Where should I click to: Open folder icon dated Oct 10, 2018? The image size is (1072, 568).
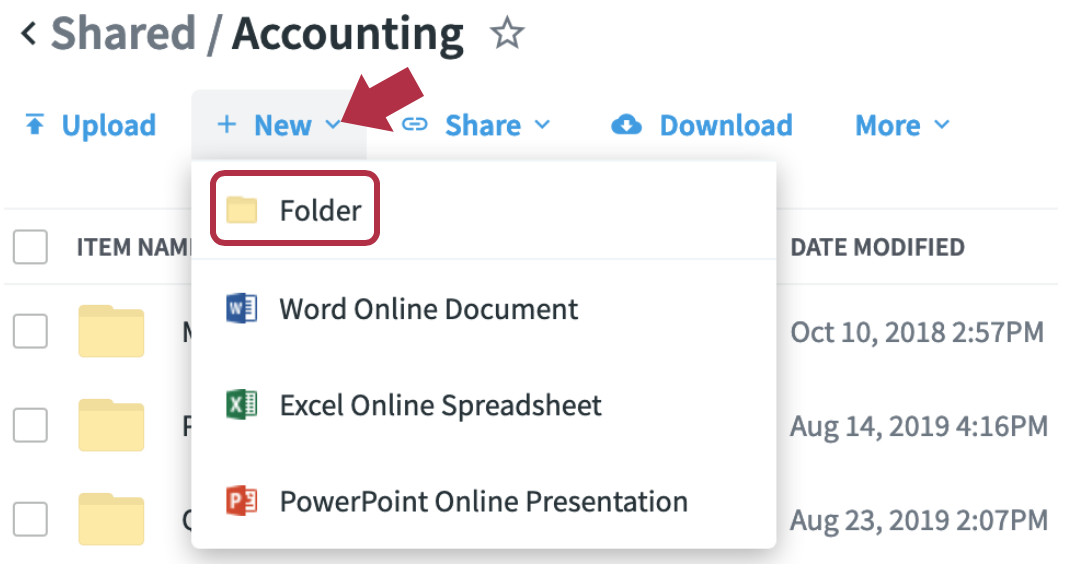[x=111, y=331]
